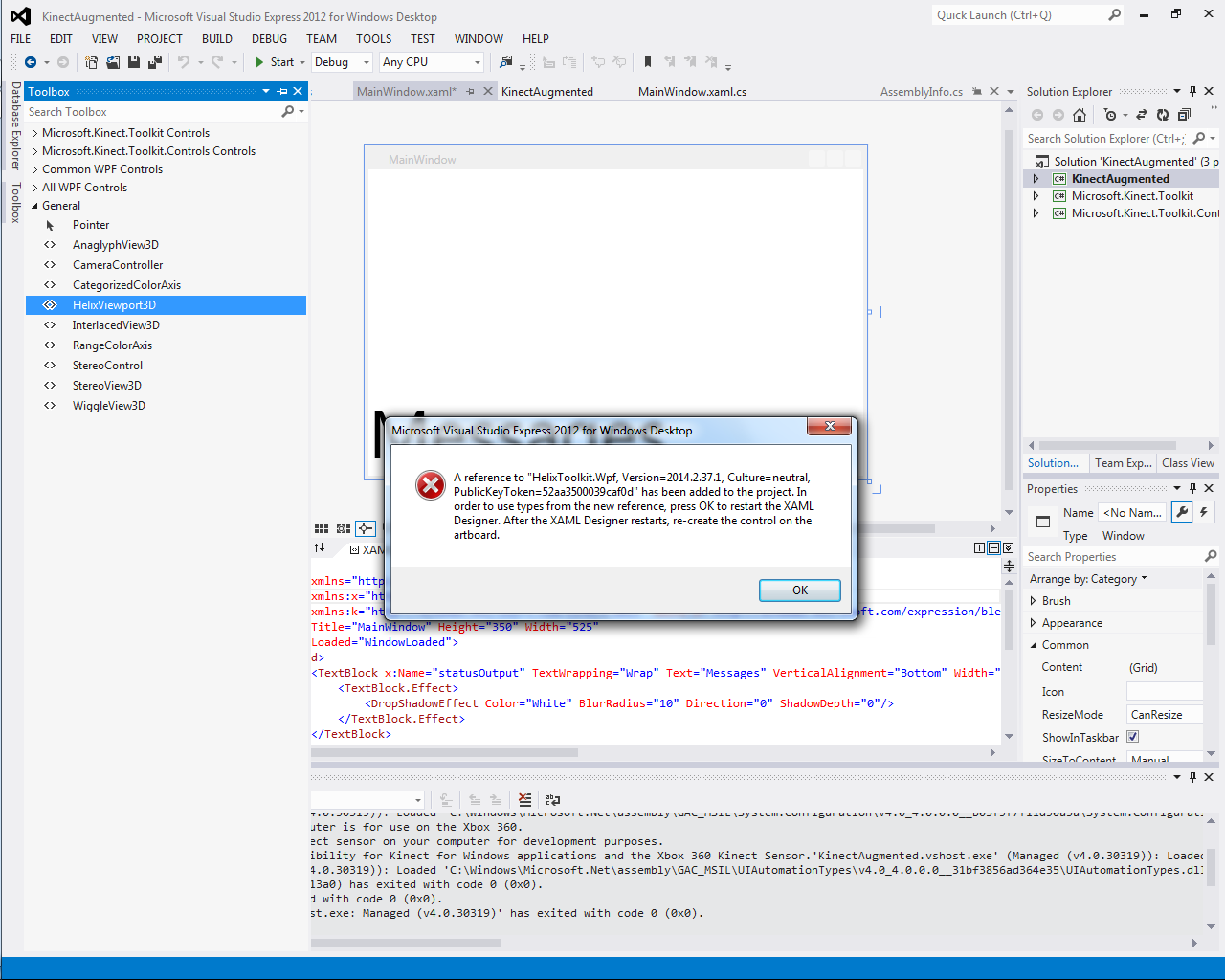Viewport: 1225px width, 980px height.
Task: Expand Common WPF Controls toolbox group
Action: tap(34, 169)
